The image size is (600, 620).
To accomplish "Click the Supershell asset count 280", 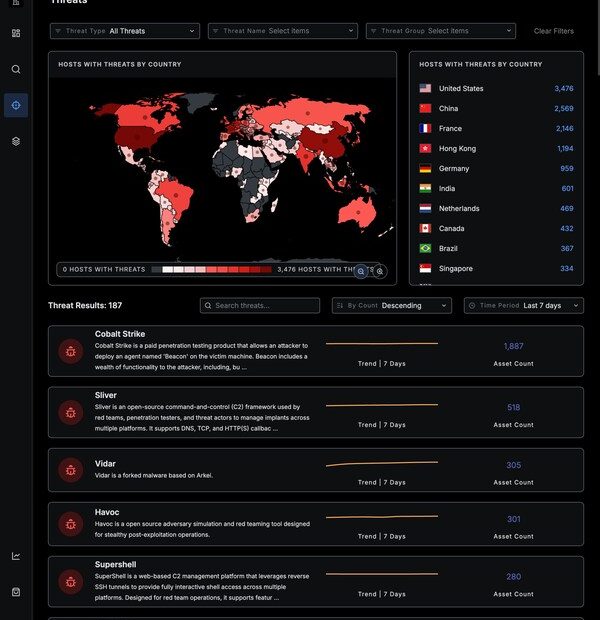I will [513, 577].
